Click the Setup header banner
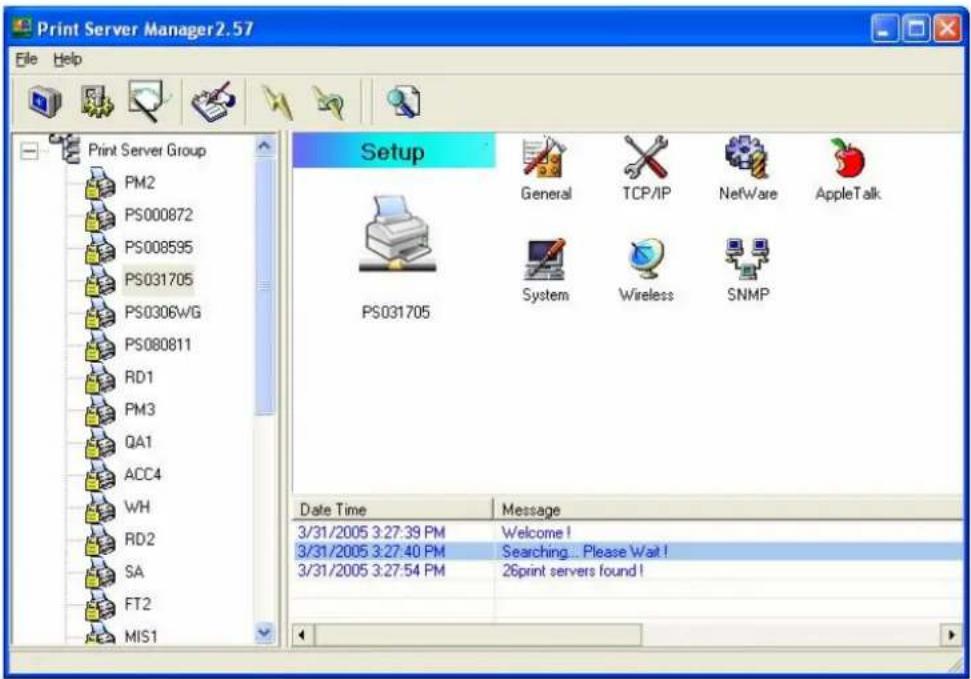 tap(394, 151)
